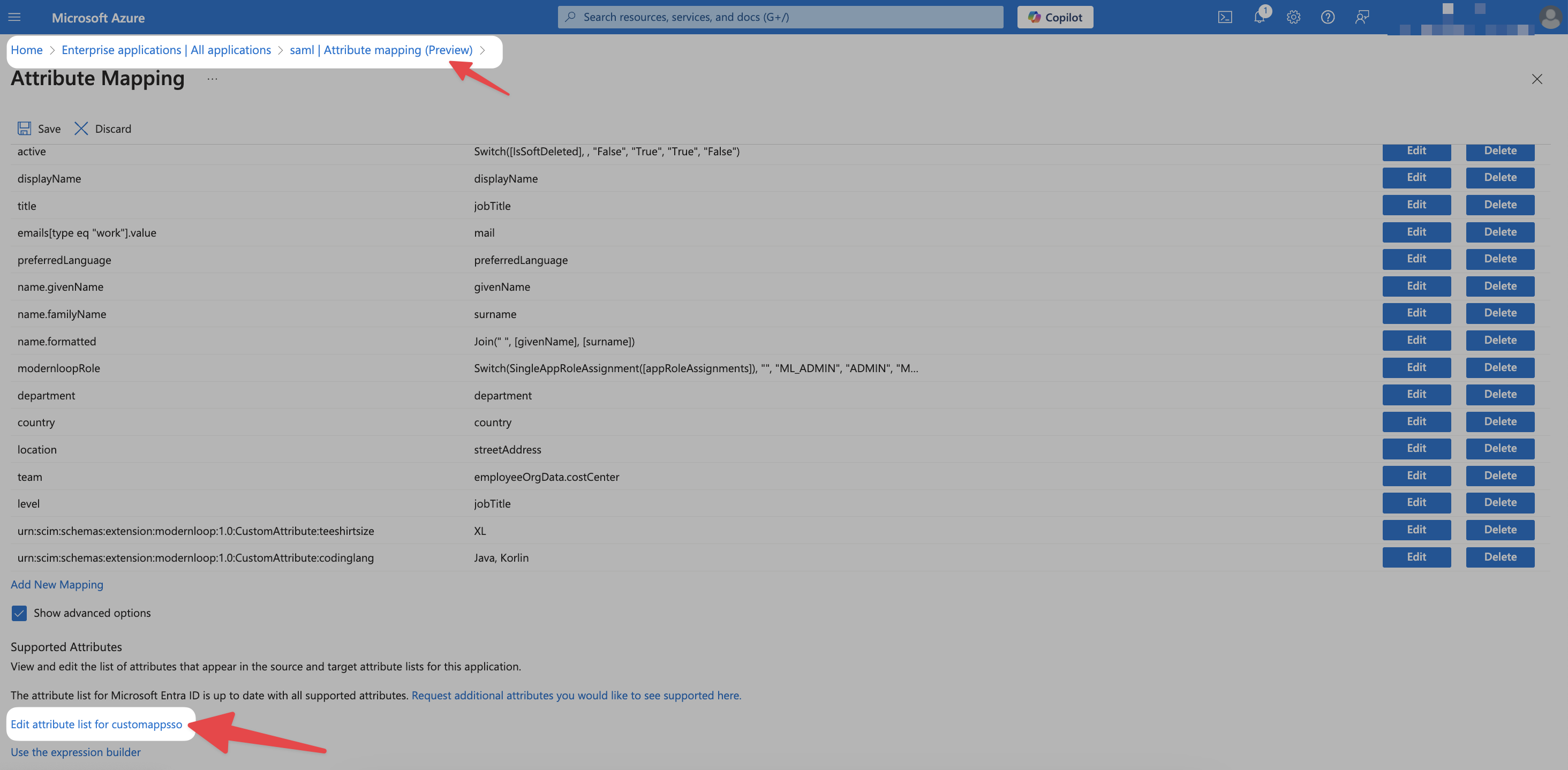The image size is (1568, 770).
Task: Delete the name.givenName mapping
Action: coord(1500,286)
